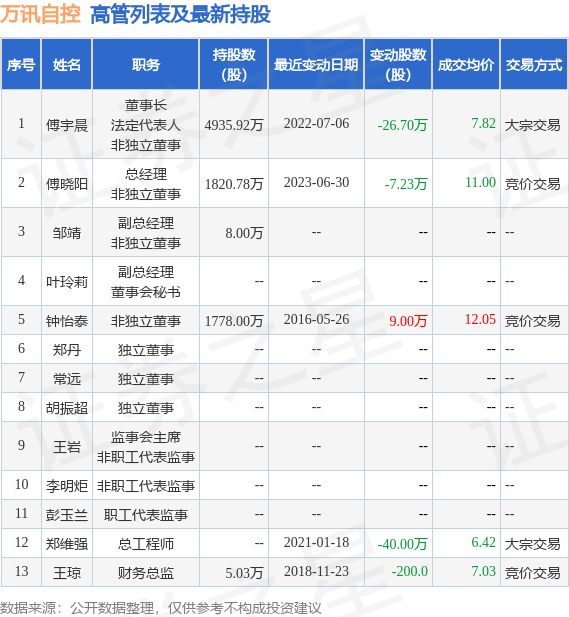Click 大宗交易 in 傅宇晨's row
The image size is (569, 617).
532,125
